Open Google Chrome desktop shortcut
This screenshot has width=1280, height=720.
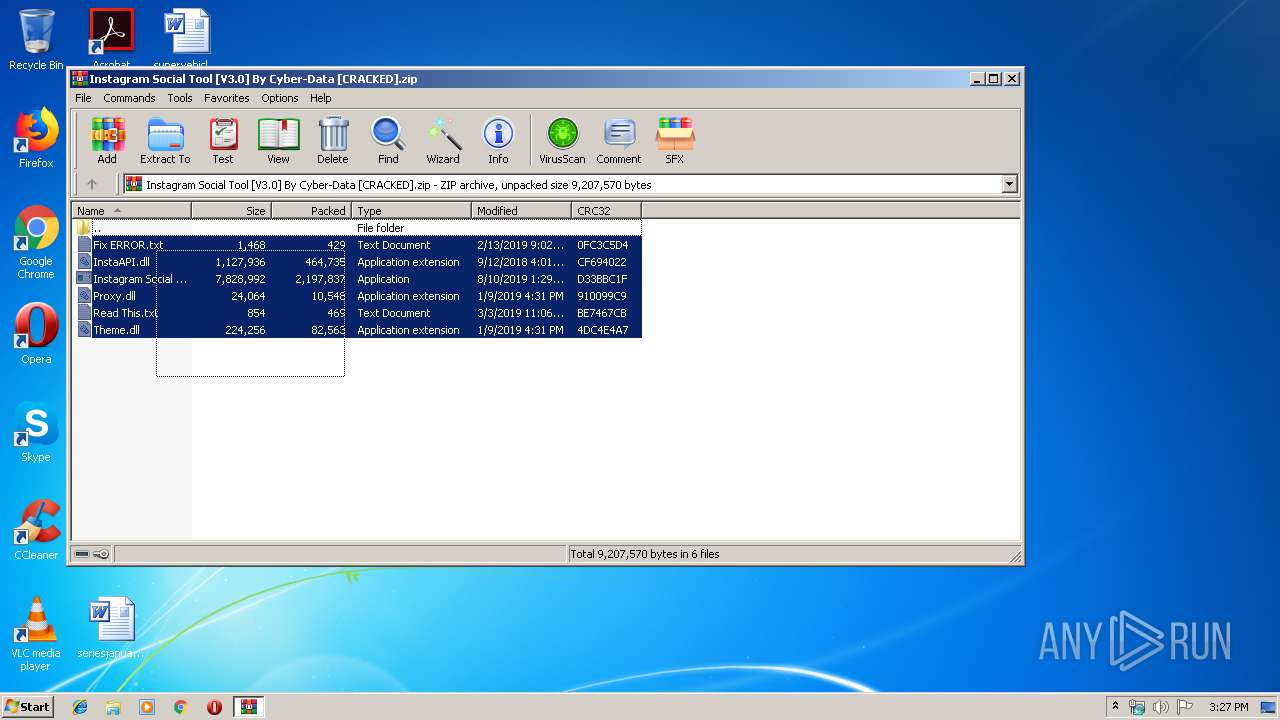36,242
